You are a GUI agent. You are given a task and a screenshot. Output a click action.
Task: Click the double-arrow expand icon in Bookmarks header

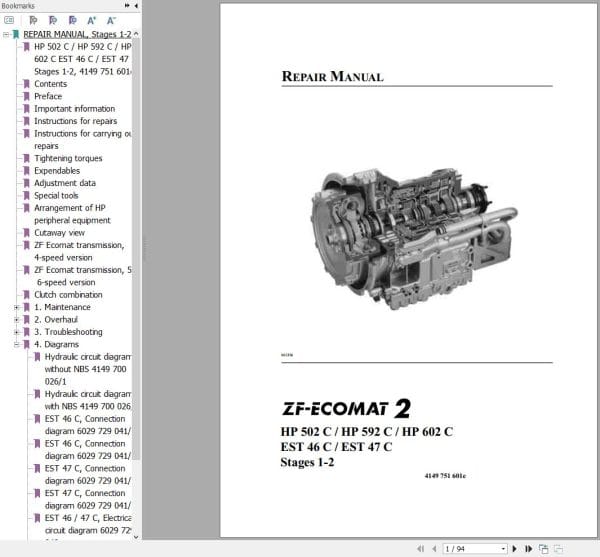(x=127, y=5)
